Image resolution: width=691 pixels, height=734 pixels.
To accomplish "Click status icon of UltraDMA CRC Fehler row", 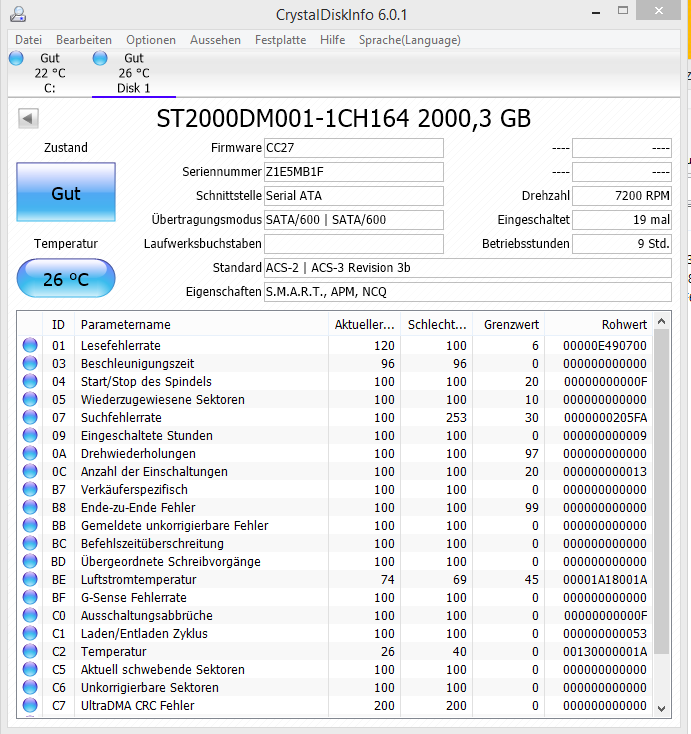I will (30, 705).
